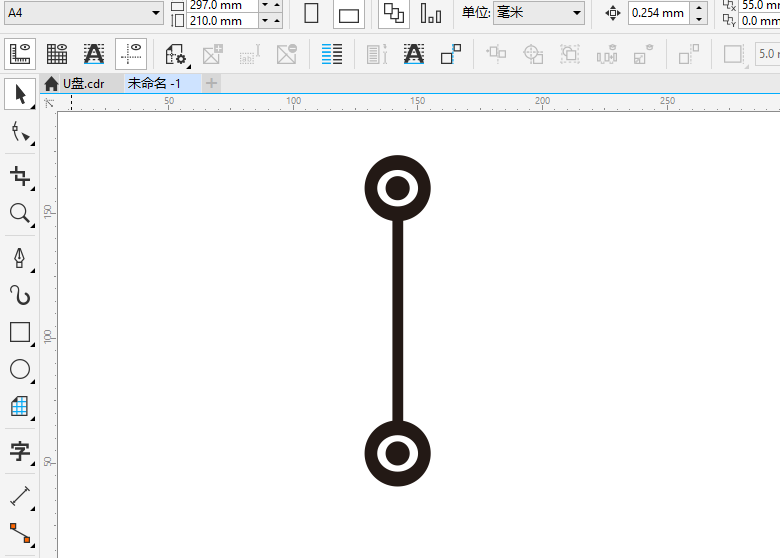Toggle baseline grid visibility
Image resolution: width=780 pixels, height=558 pixels.
pyautogui.click(x=94, y=54)
